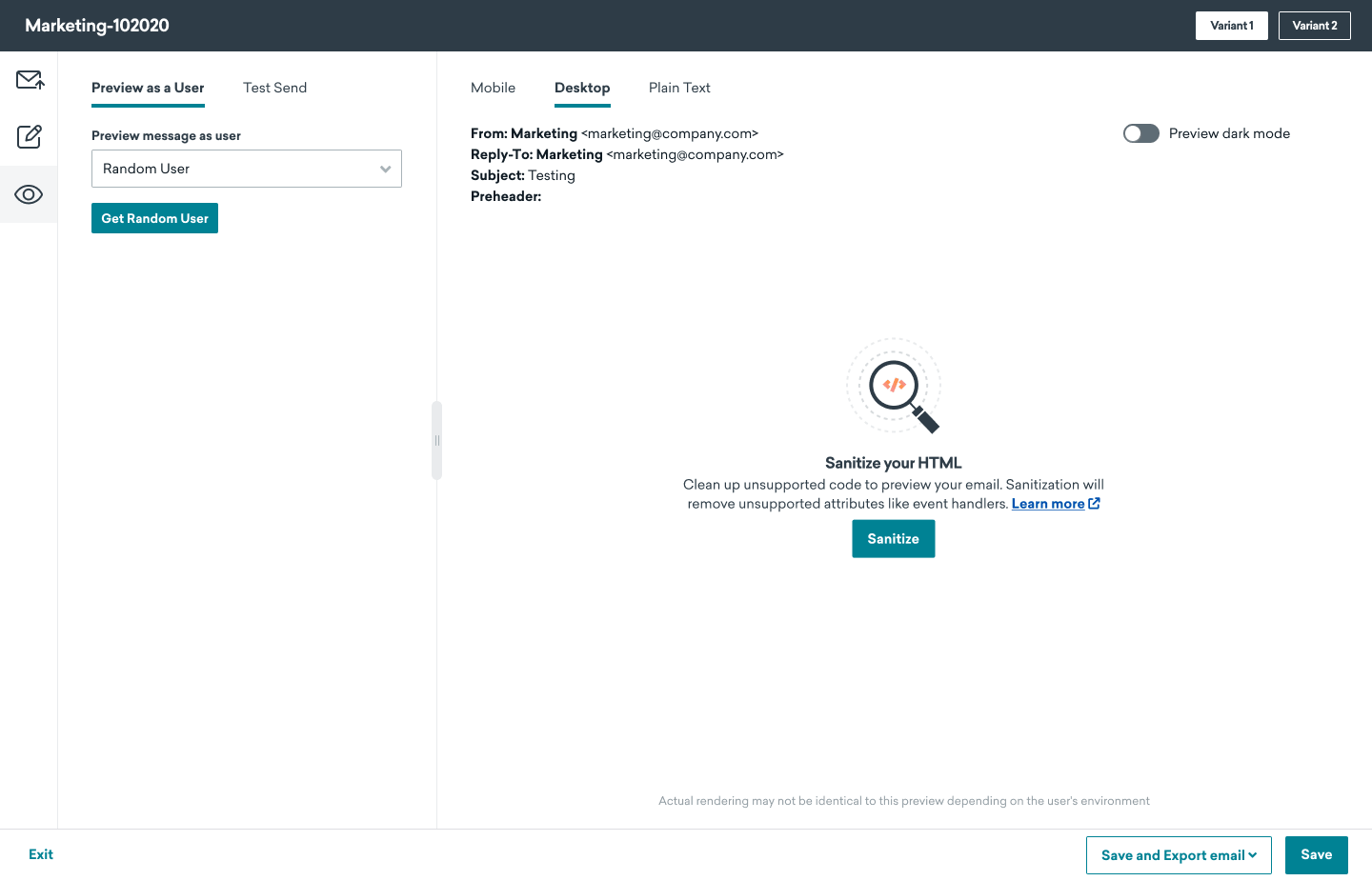Switch to Mobile preview tab

click(x=493, y=88)
